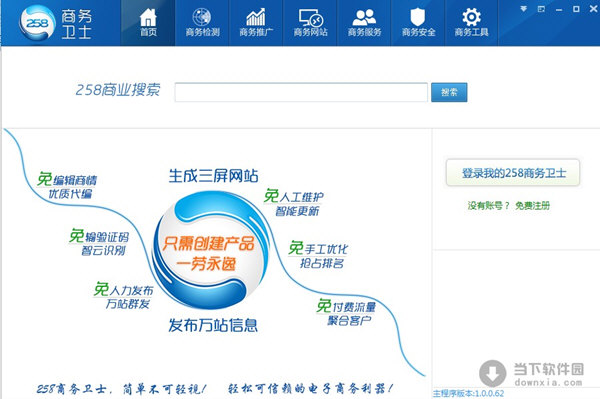Click the 主程序版本:1.0.0.62 version text
This screenshot has height=399, width=600.
468,393
